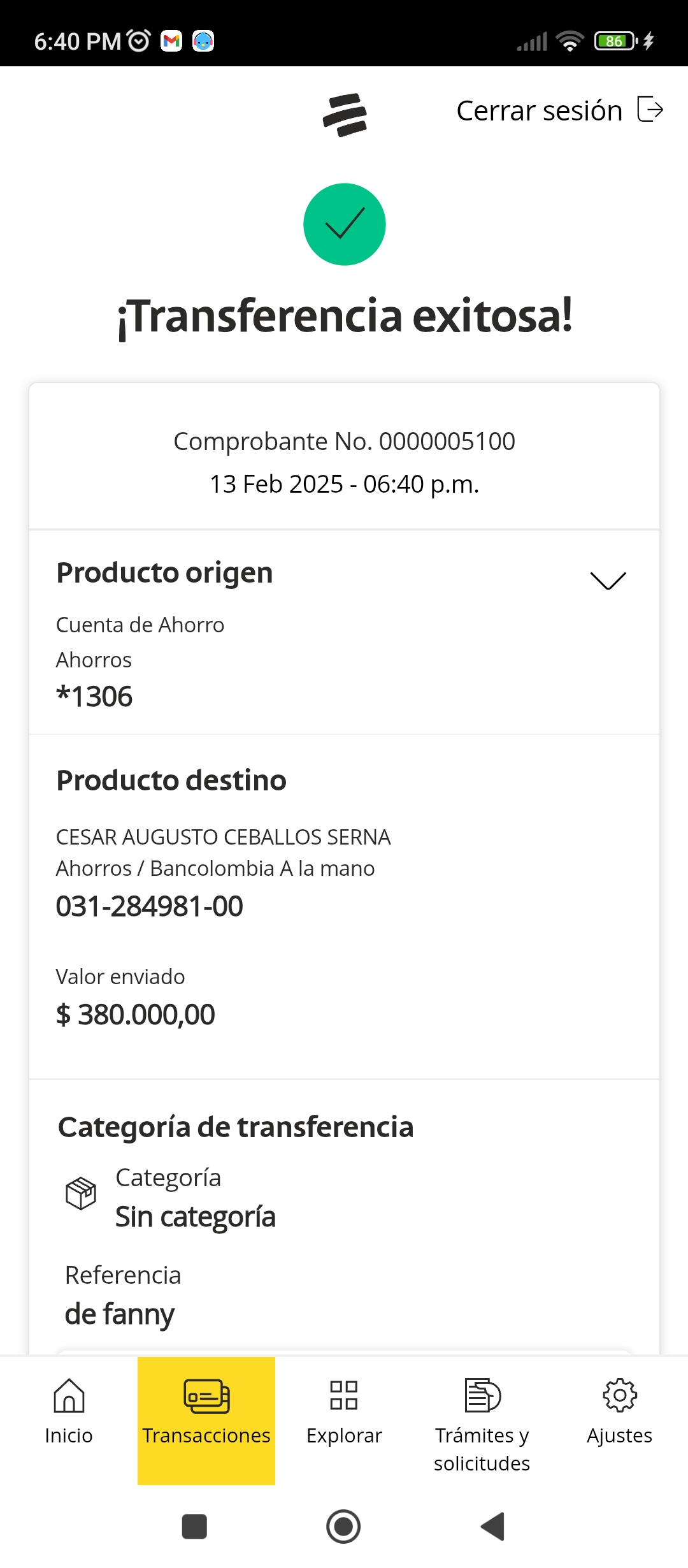This screenshot has width=688, height=1568.
Task: Tap the green success checkmark circle
Action: pos(345,224)
